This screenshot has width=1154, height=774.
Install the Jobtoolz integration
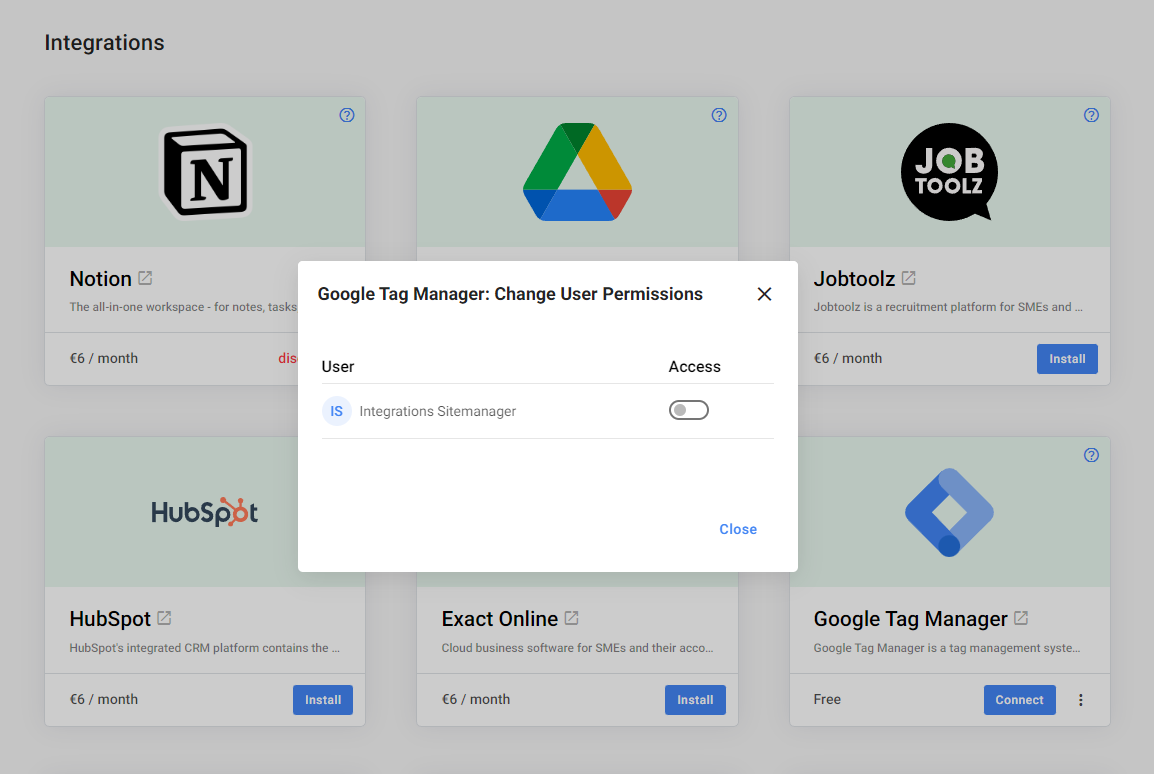pos(1067,359)
